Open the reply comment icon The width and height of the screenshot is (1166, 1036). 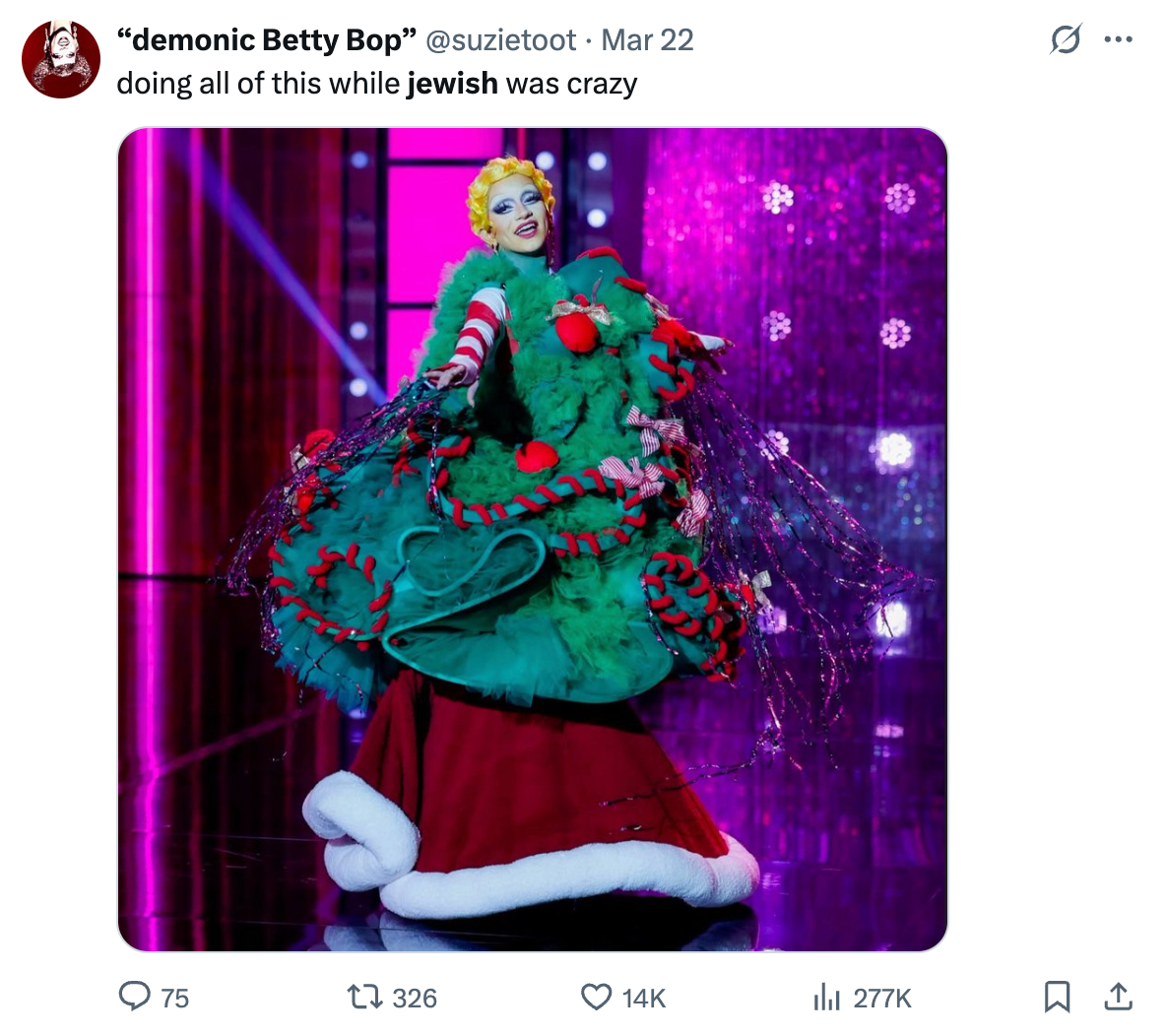135,997
